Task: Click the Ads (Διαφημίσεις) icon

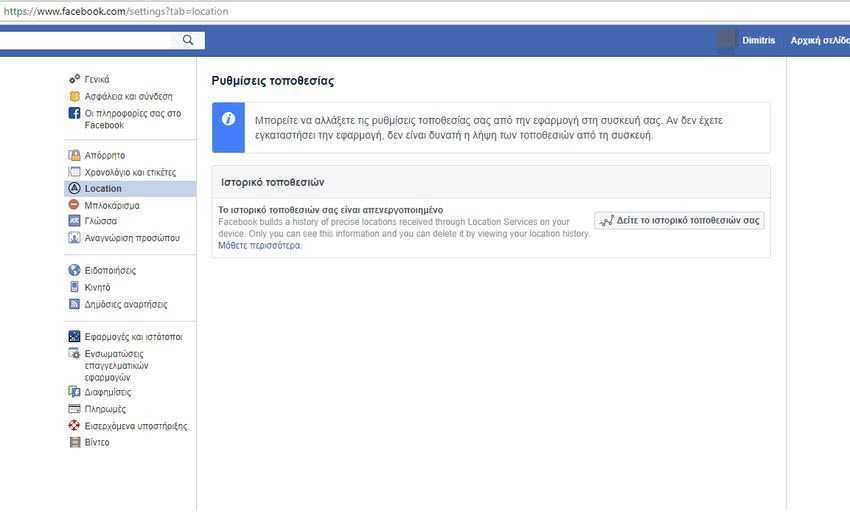Action: coord(74,391)
